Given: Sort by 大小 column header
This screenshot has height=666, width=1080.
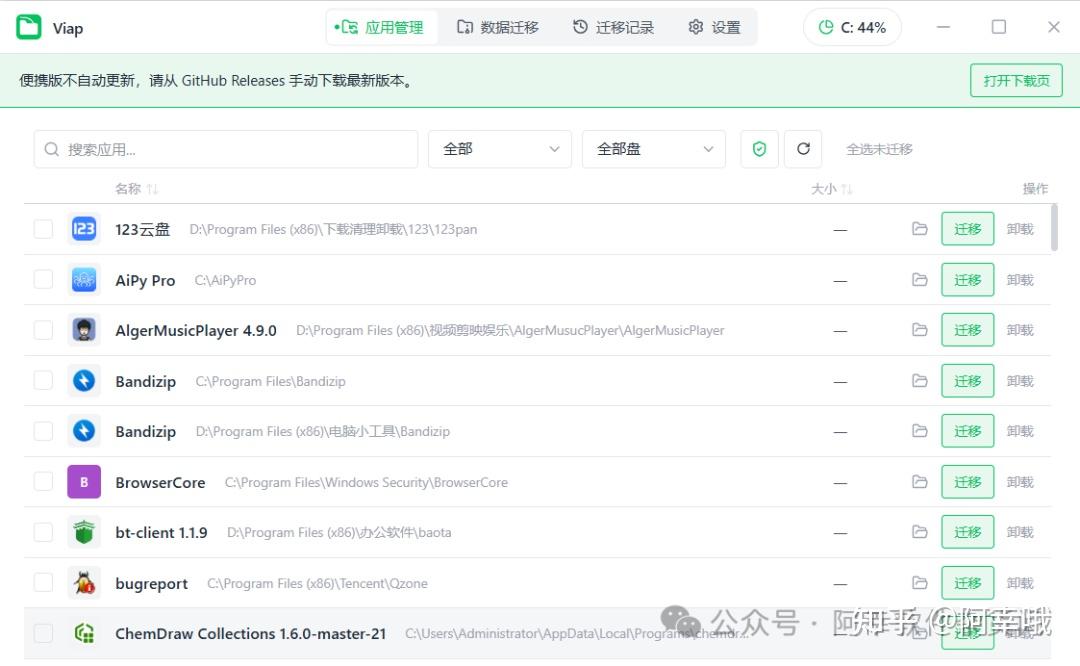Looking at the screenshot, I should coord(831,189).
